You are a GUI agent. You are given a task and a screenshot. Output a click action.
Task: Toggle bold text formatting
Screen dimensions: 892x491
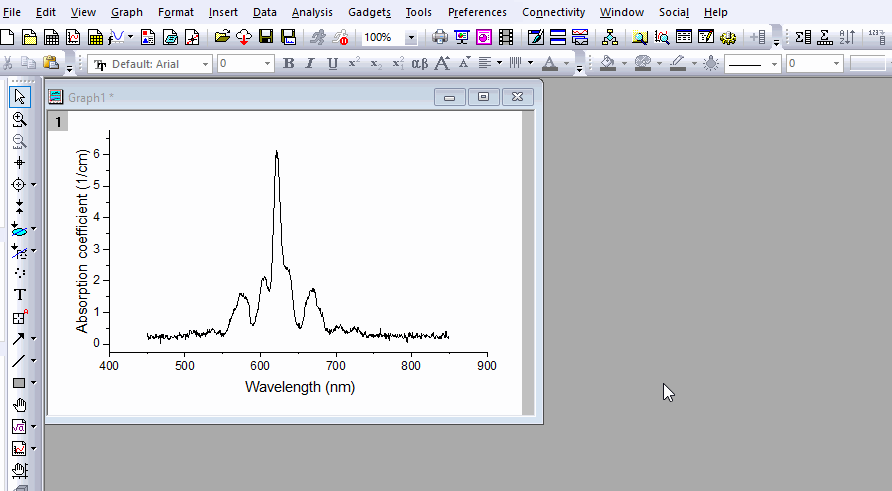[289, 63]
